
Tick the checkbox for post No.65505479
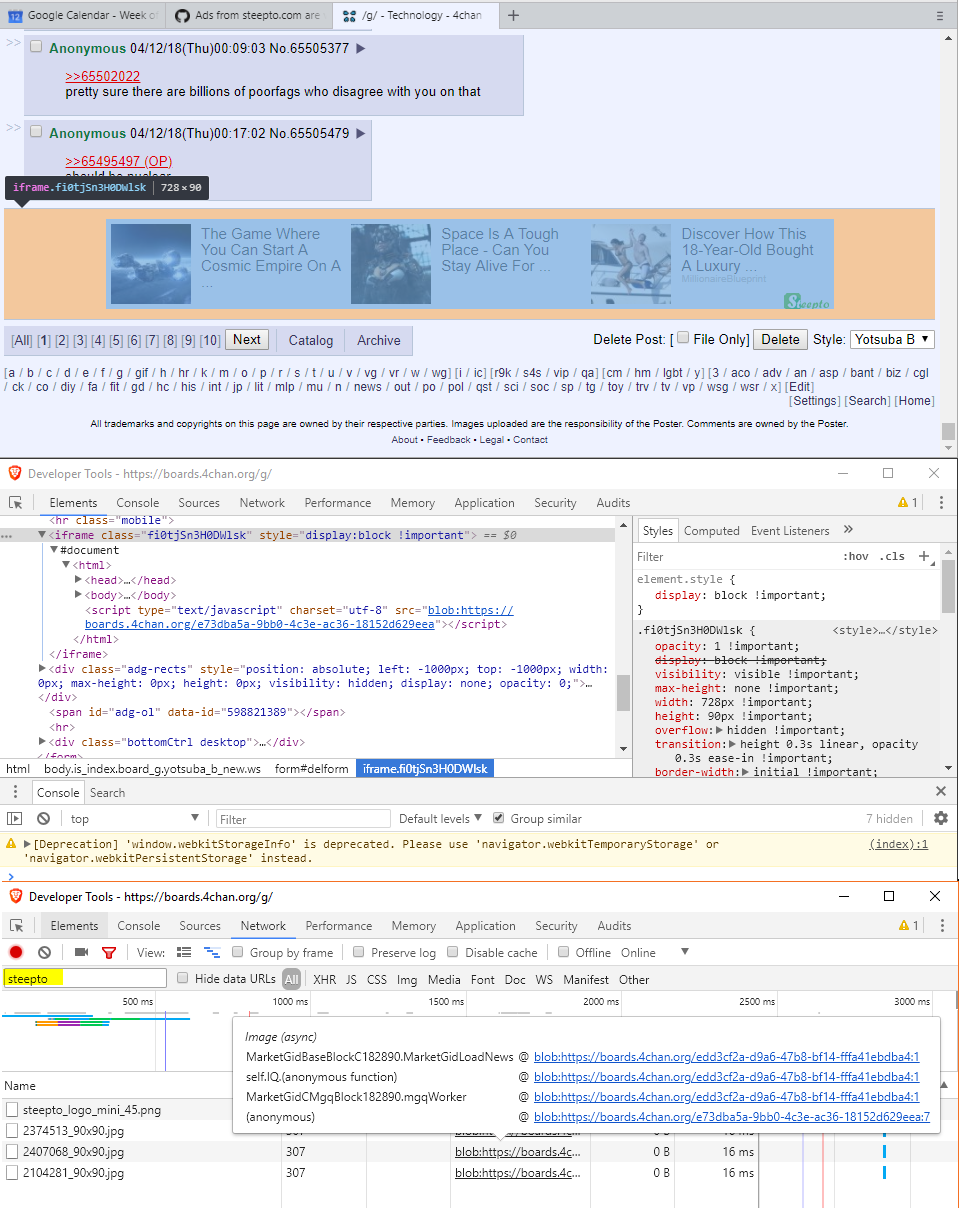pyautogui.click(x=36, y=132)
